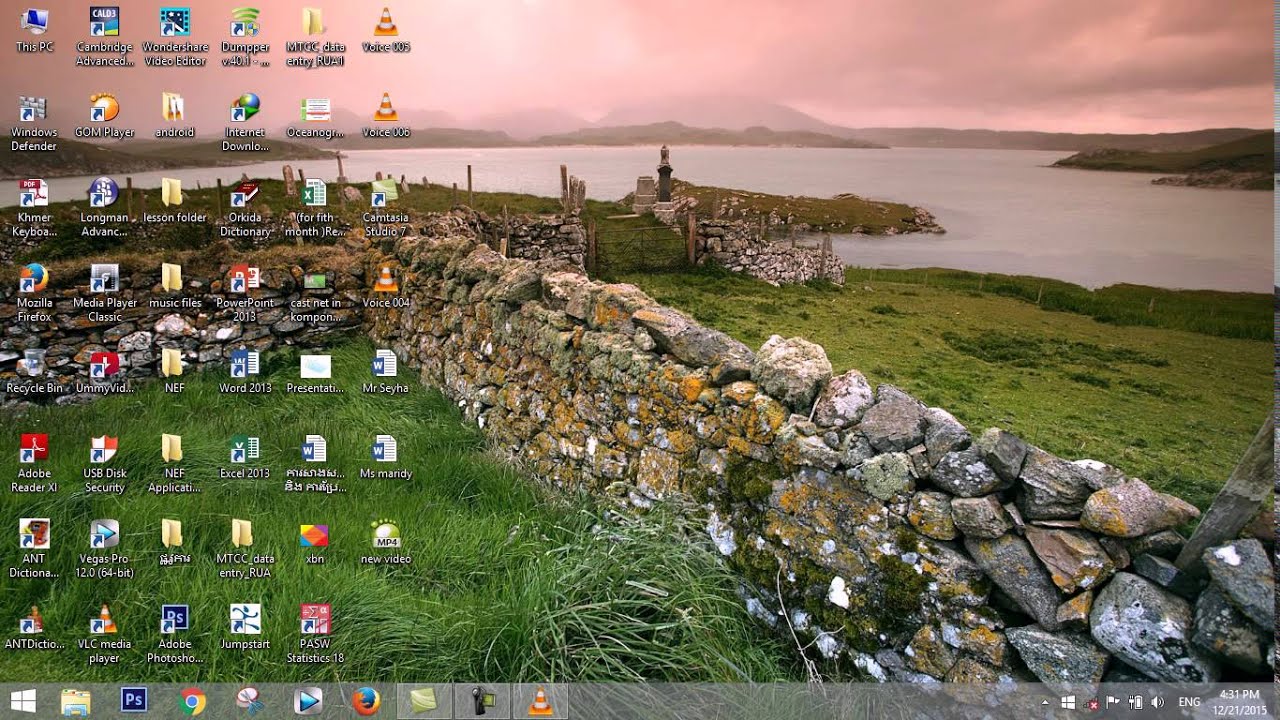Open USB Disk Security shortcut

coord(104,464)
